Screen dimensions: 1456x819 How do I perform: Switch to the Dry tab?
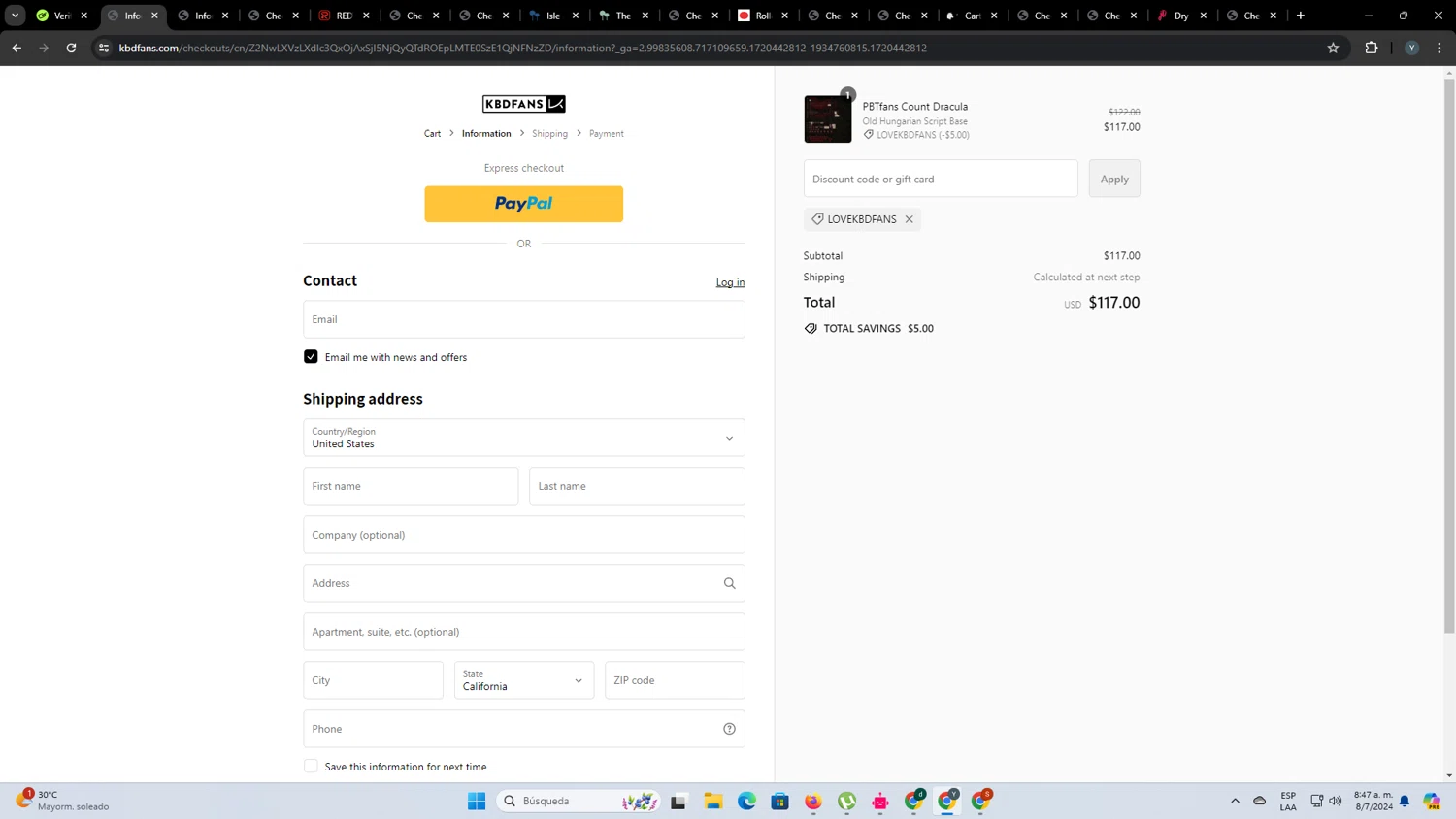click(1180, 16)
